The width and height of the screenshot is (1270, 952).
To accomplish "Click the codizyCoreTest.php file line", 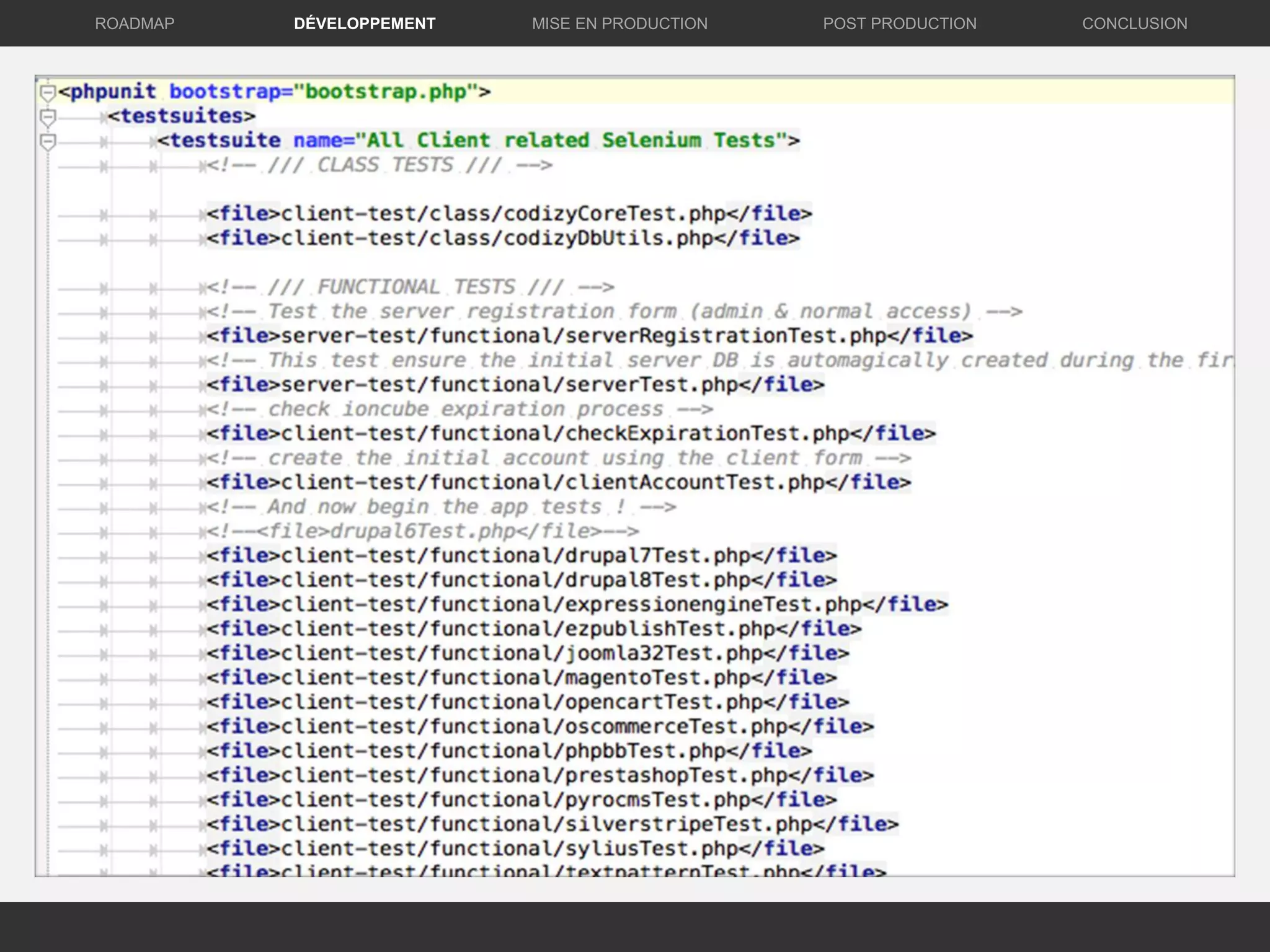I will 508,214.
